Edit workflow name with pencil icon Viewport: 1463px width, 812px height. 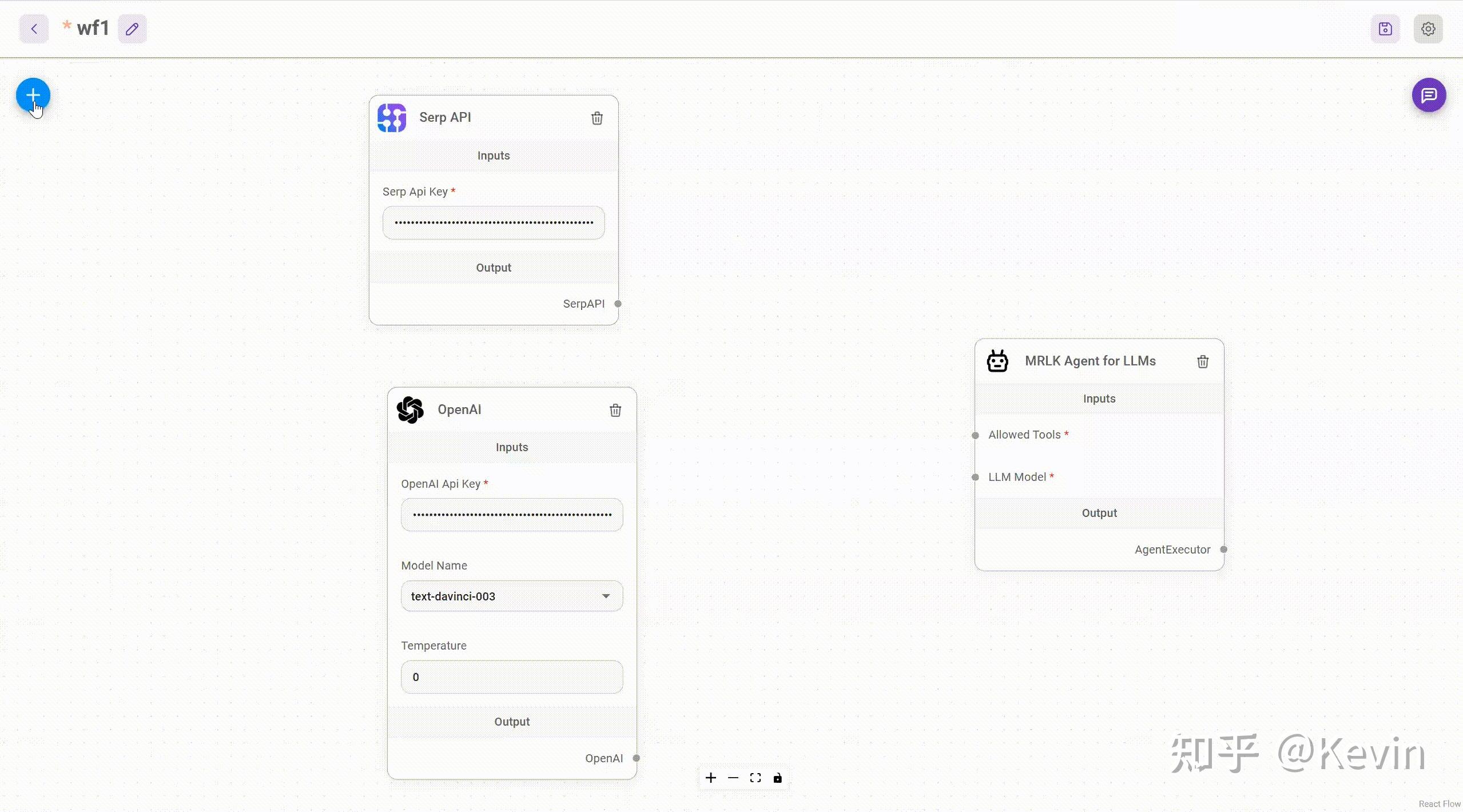point(132,29)
